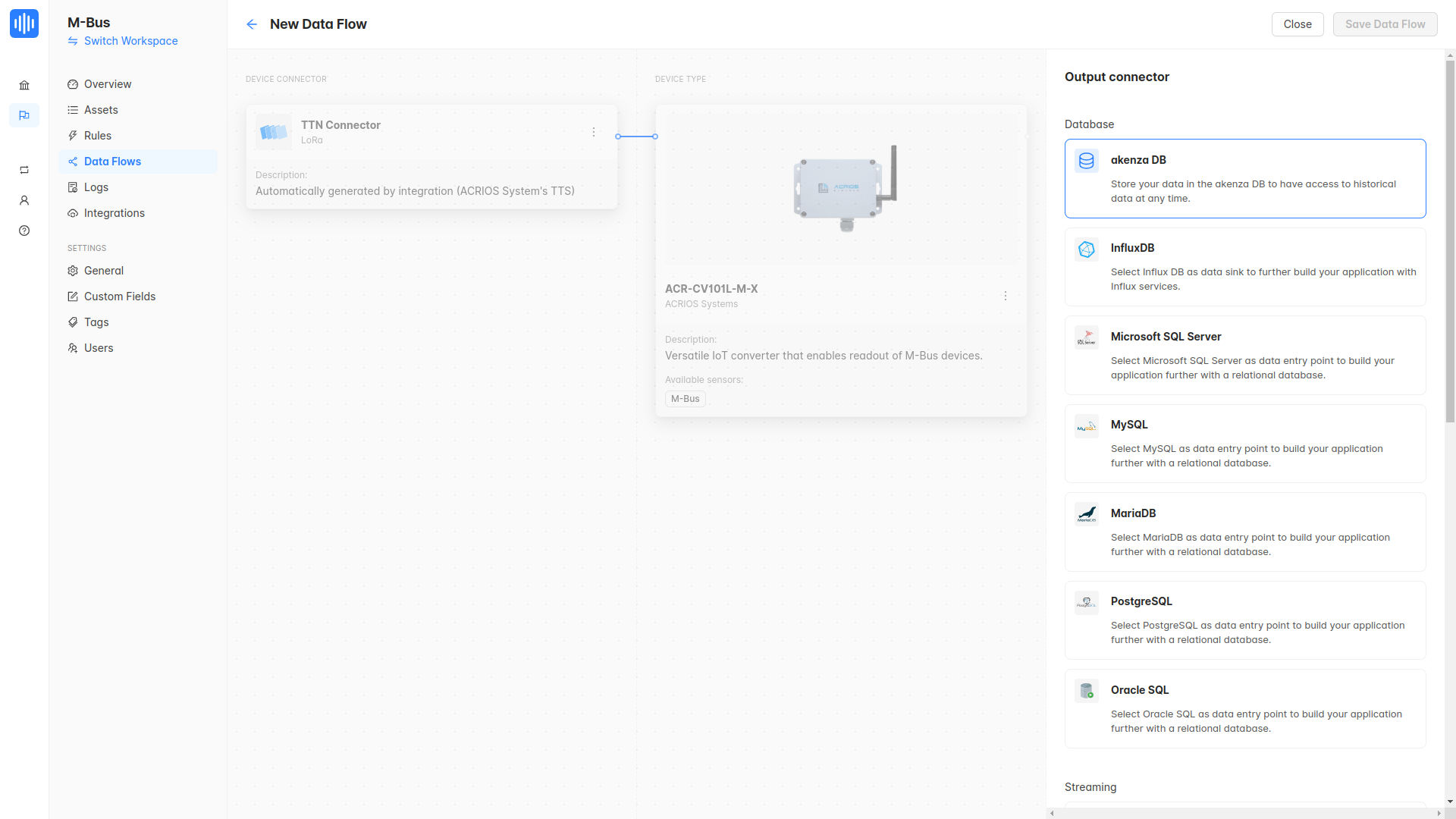Go to Integrations in sidebar

114,213
